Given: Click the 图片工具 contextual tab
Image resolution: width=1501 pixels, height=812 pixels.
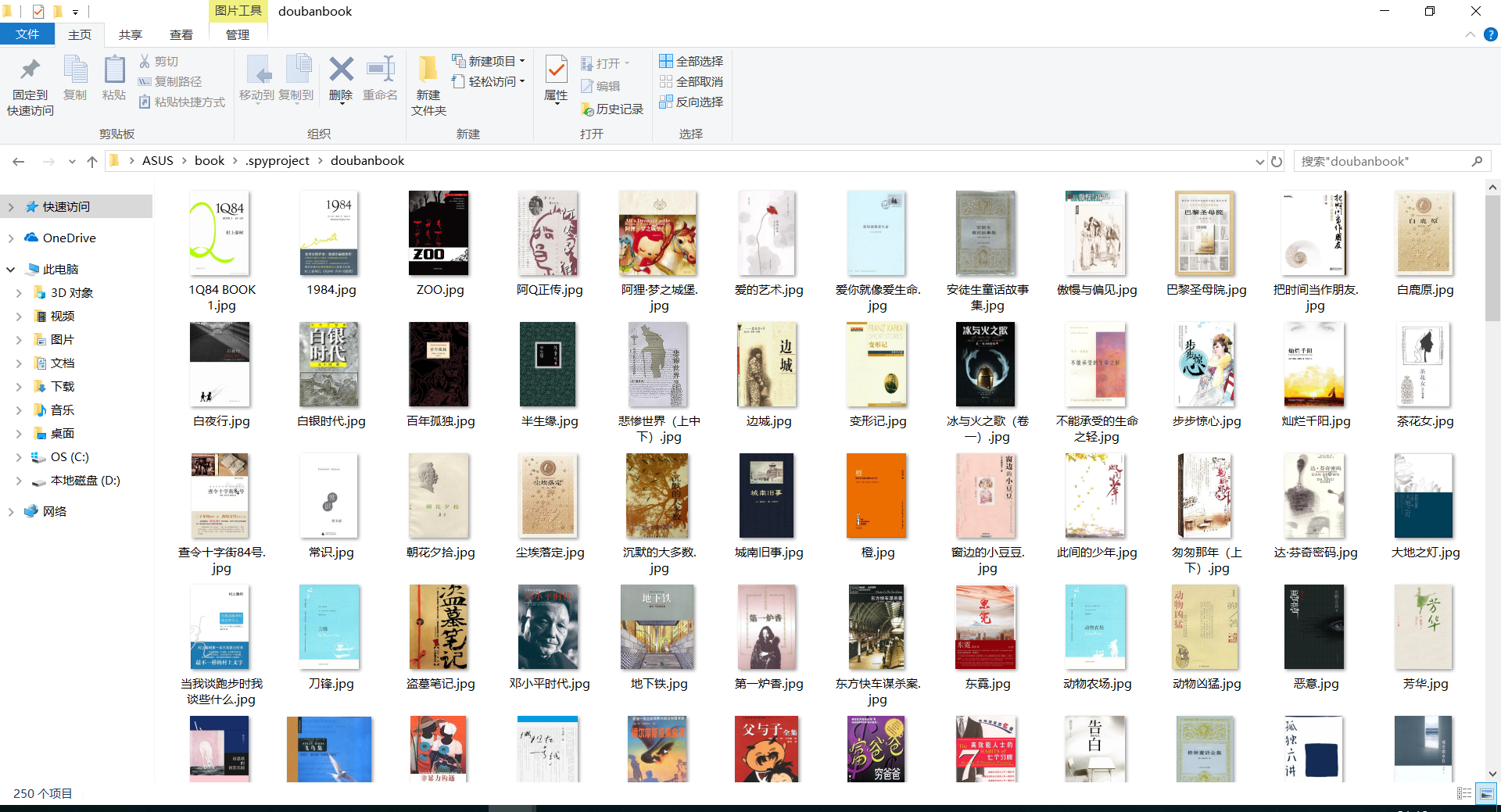Looking at the screenshot, I should pyautogui.click(x=238, y=11).
